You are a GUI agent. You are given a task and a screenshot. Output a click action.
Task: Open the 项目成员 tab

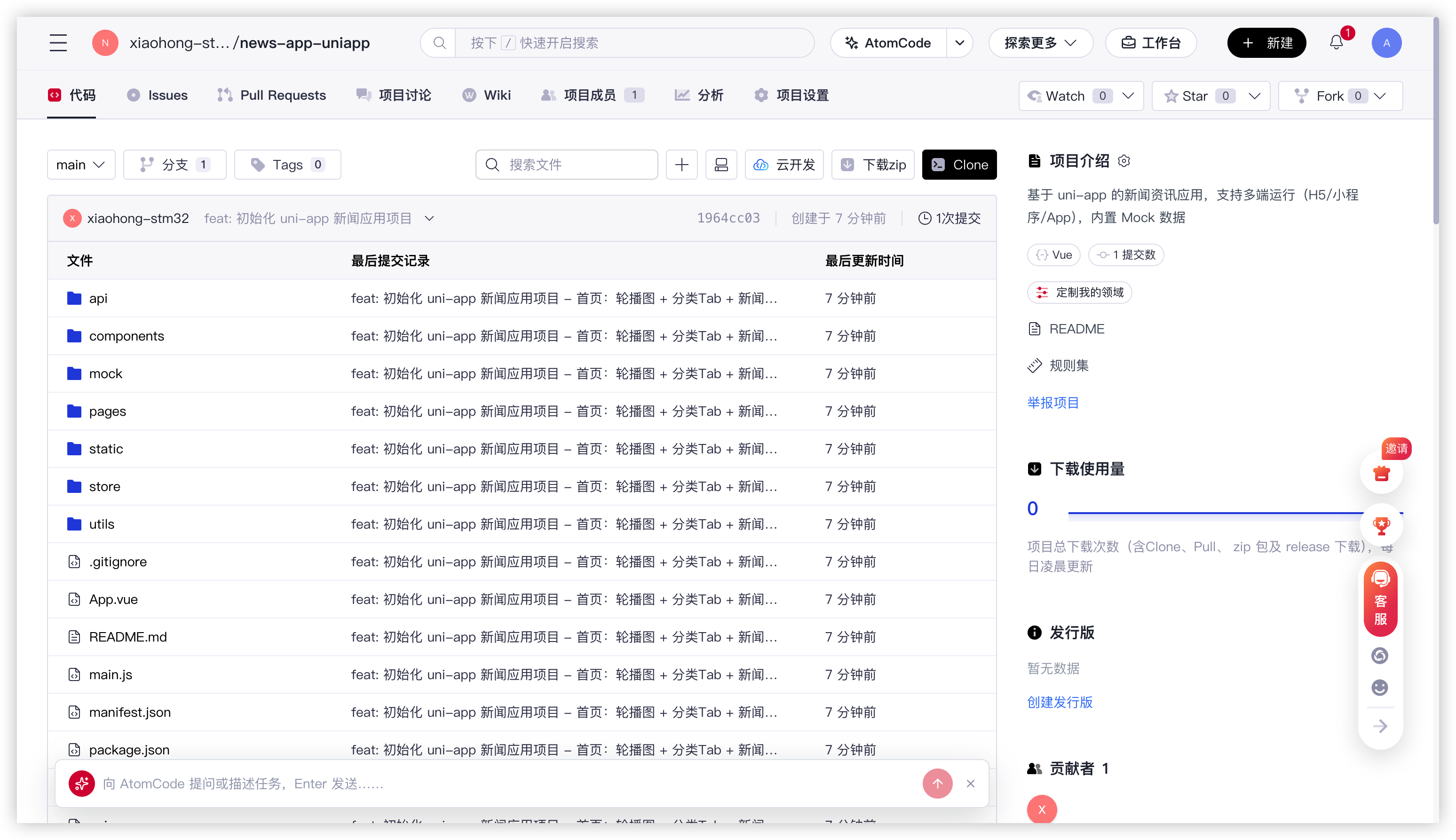[593, 95]
